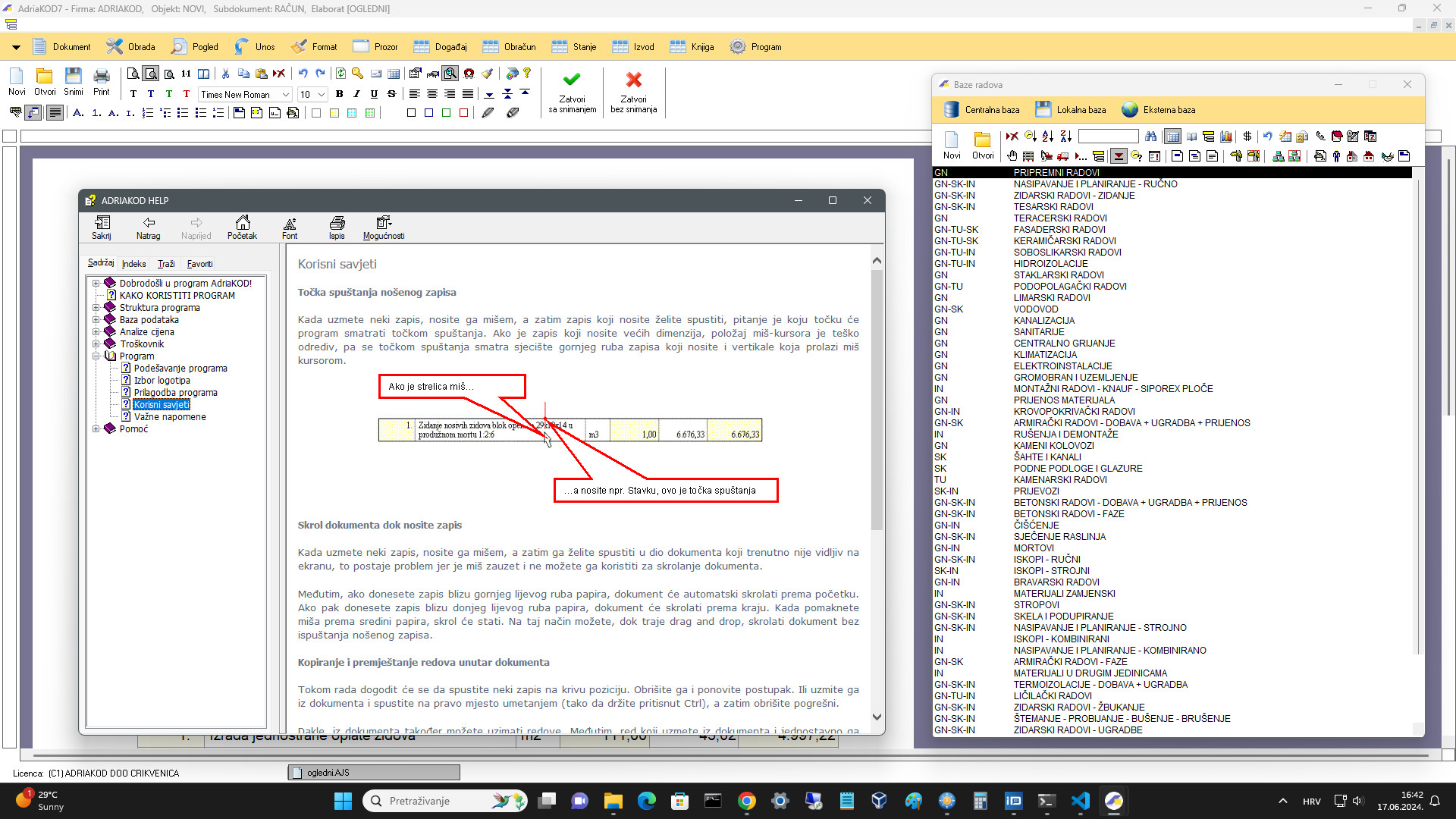Click the 1:1 zoom icon

(186, 74)
